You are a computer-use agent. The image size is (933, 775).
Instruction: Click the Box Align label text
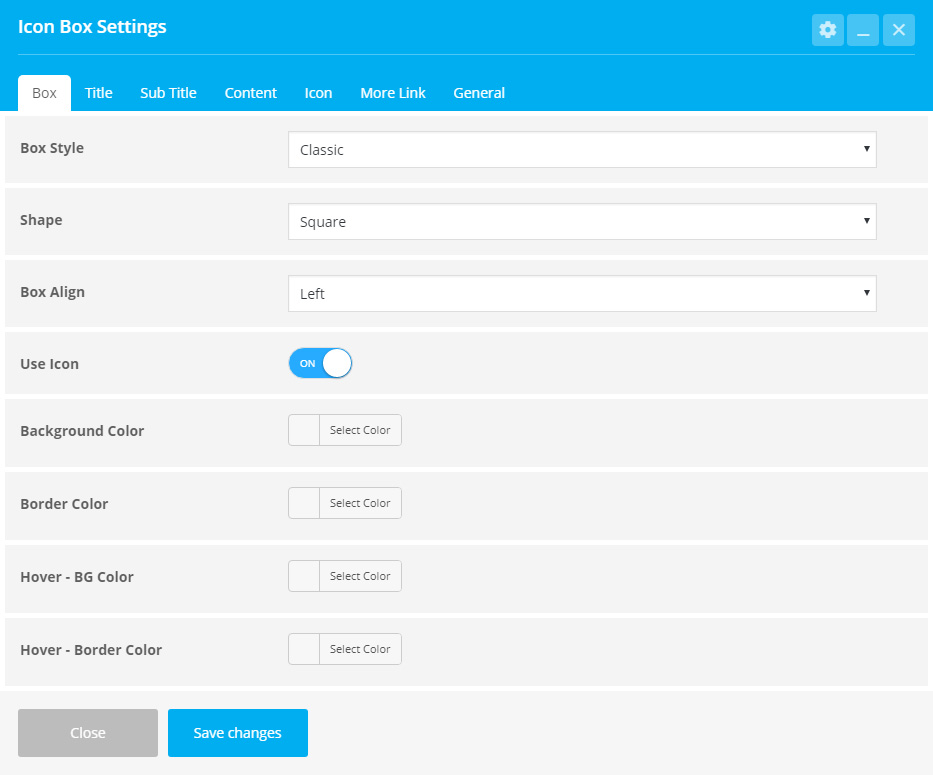coord(52,292)
